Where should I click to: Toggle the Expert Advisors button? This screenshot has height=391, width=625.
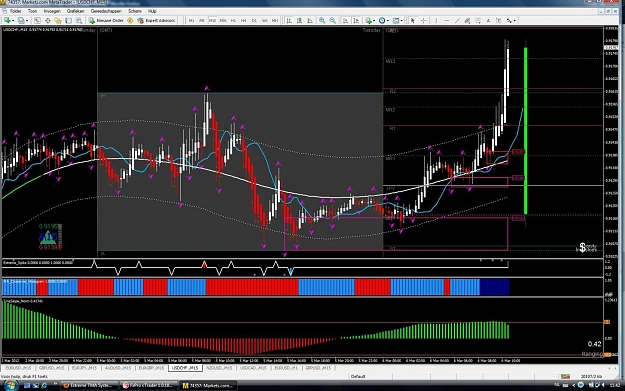click(156, 20)
